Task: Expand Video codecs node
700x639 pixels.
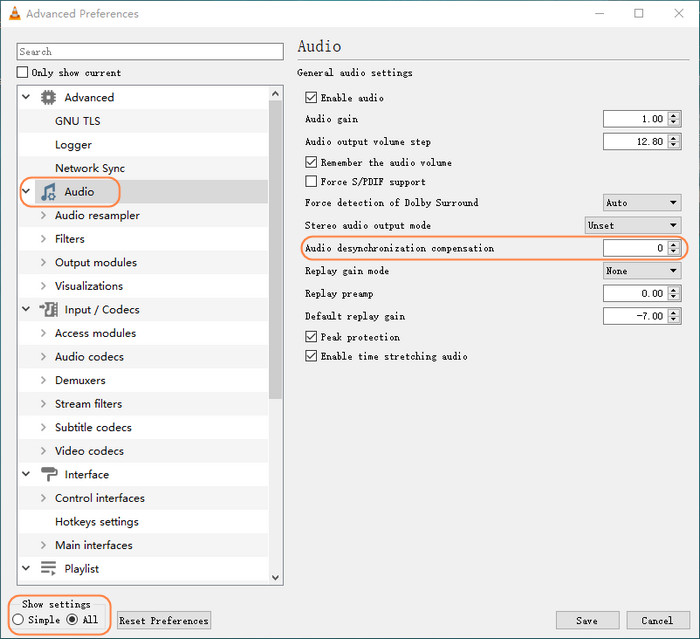Action: click(43, 451)
